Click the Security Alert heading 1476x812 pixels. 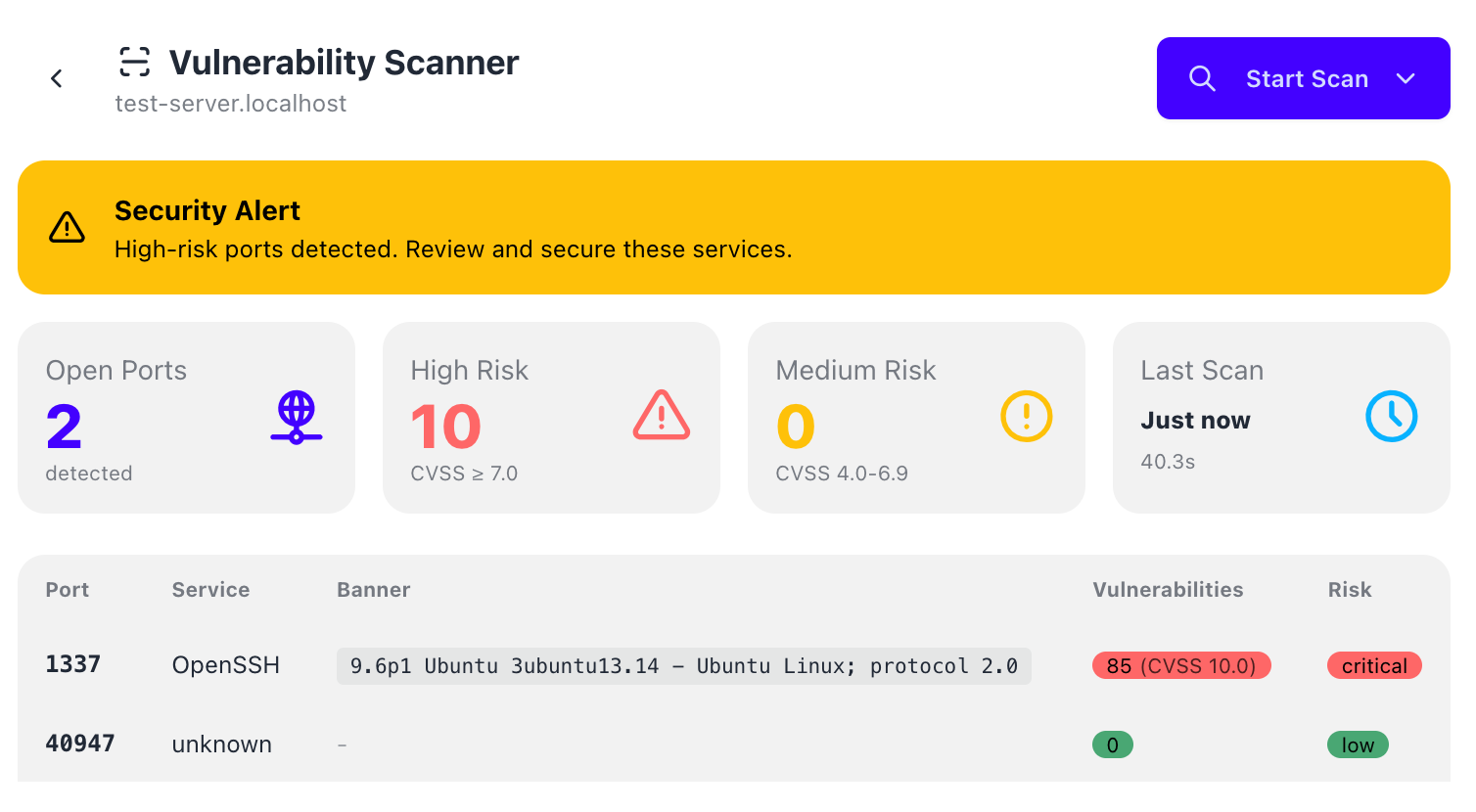(208, 210)
